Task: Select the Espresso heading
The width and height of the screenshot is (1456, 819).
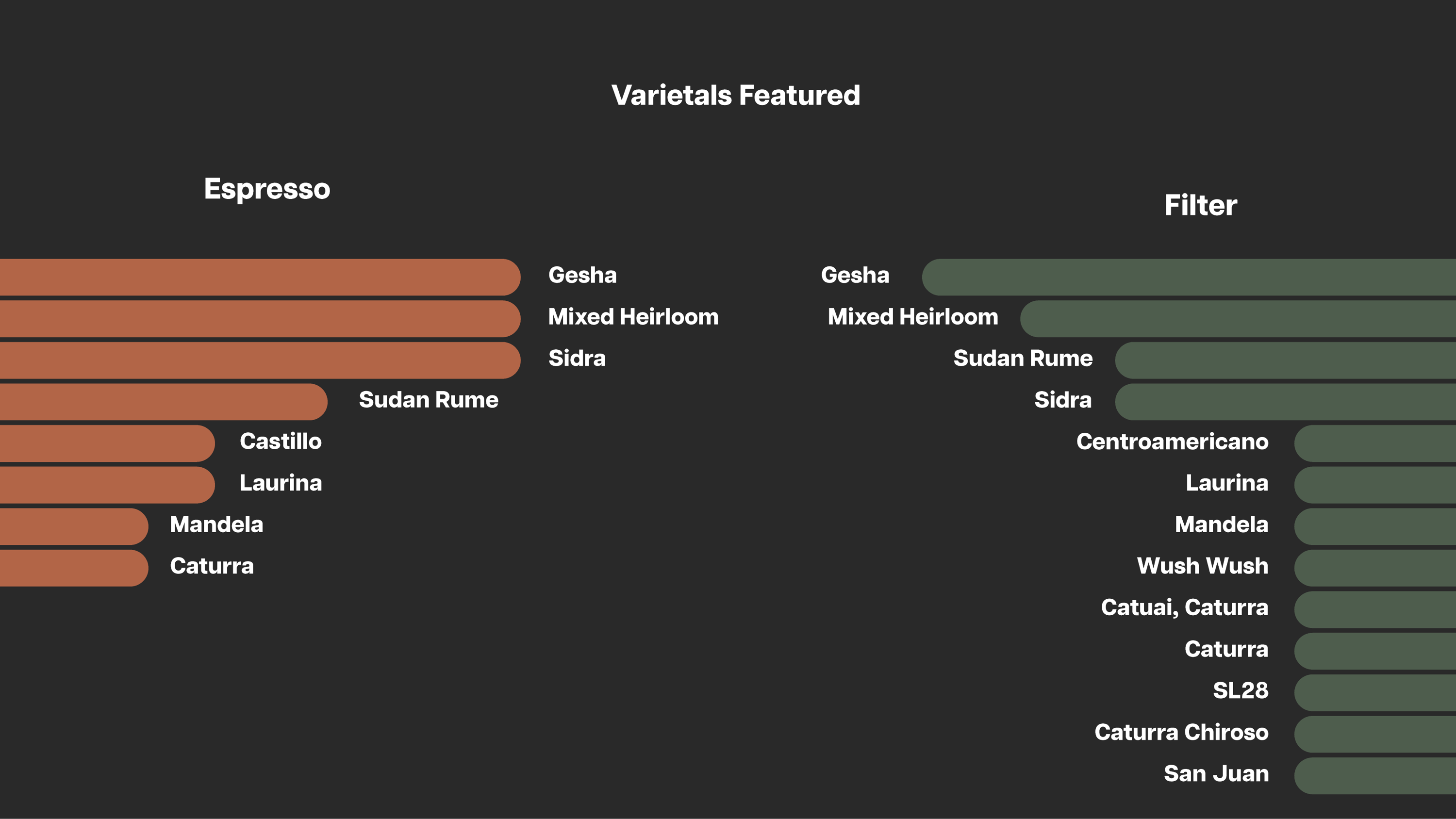Action: pos(267,189)
